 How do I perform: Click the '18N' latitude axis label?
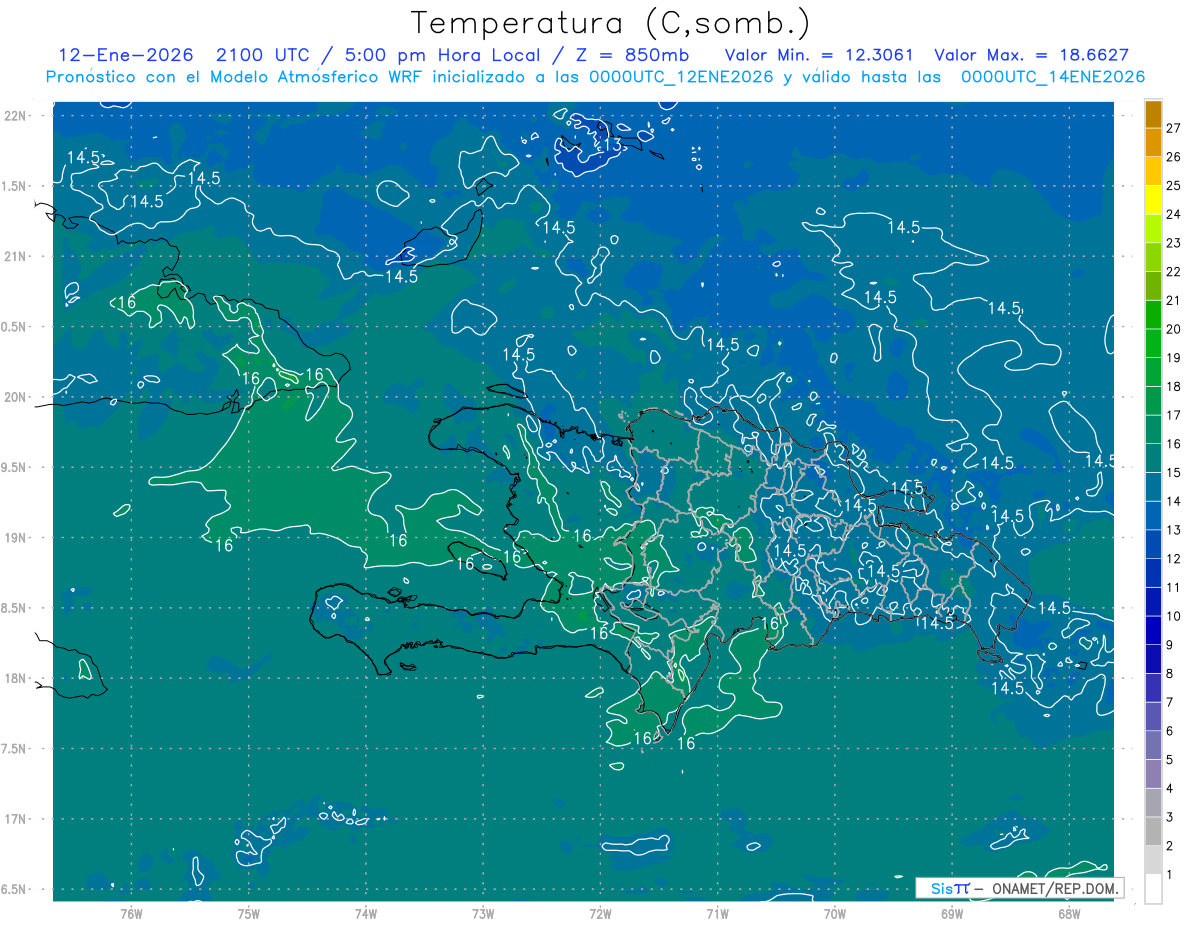click(16, 679)
